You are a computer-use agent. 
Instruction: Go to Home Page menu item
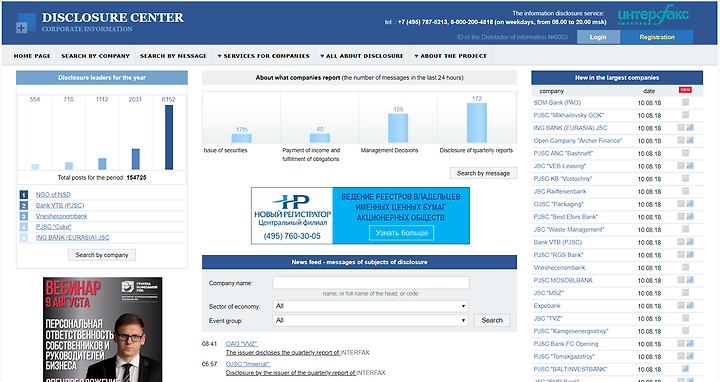(x=32, y=56)
